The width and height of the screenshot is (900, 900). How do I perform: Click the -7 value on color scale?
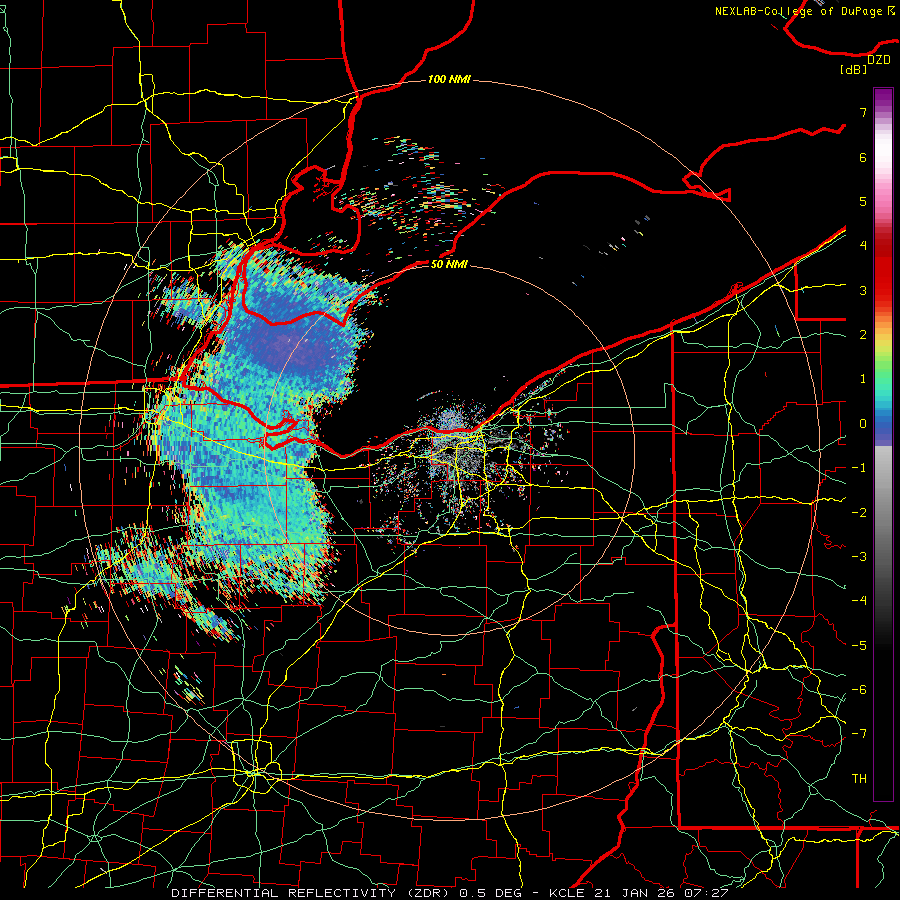[x=859, y=734]
